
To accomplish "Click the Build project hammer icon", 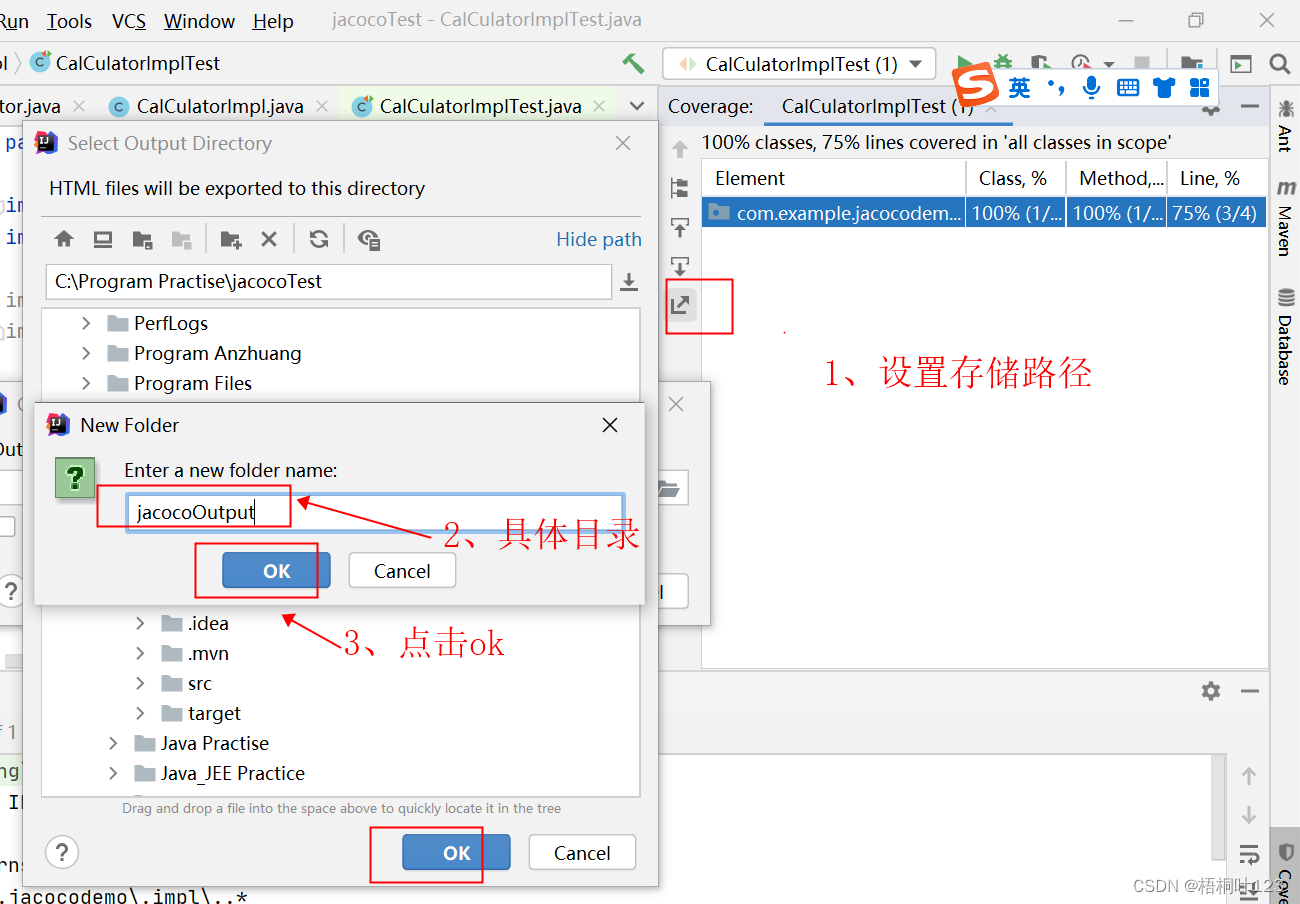I will (632, 63).
